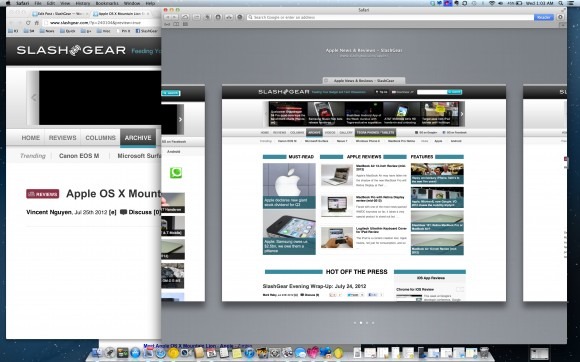Image resolution: width=580 pixels, height=362 pixels.
Task: Open the File menu
Action: pyautogui.click(x=38, y=3)
